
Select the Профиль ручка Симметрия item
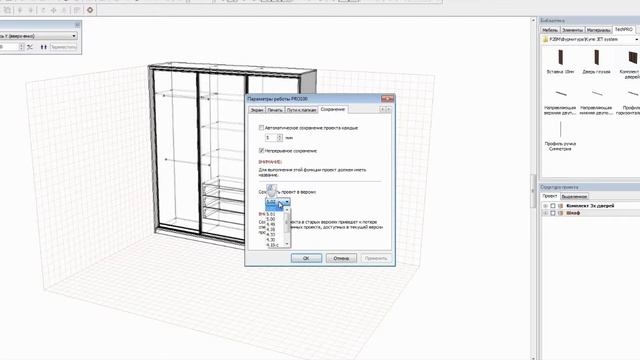click(x=560, y=136)
